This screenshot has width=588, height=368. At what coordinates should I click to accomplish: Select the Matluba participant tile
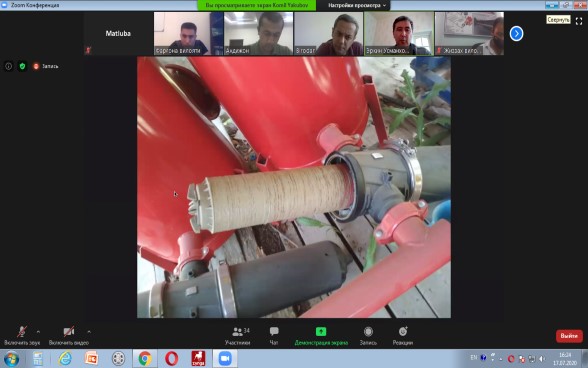pyautogui.click(x=118, y=33)
